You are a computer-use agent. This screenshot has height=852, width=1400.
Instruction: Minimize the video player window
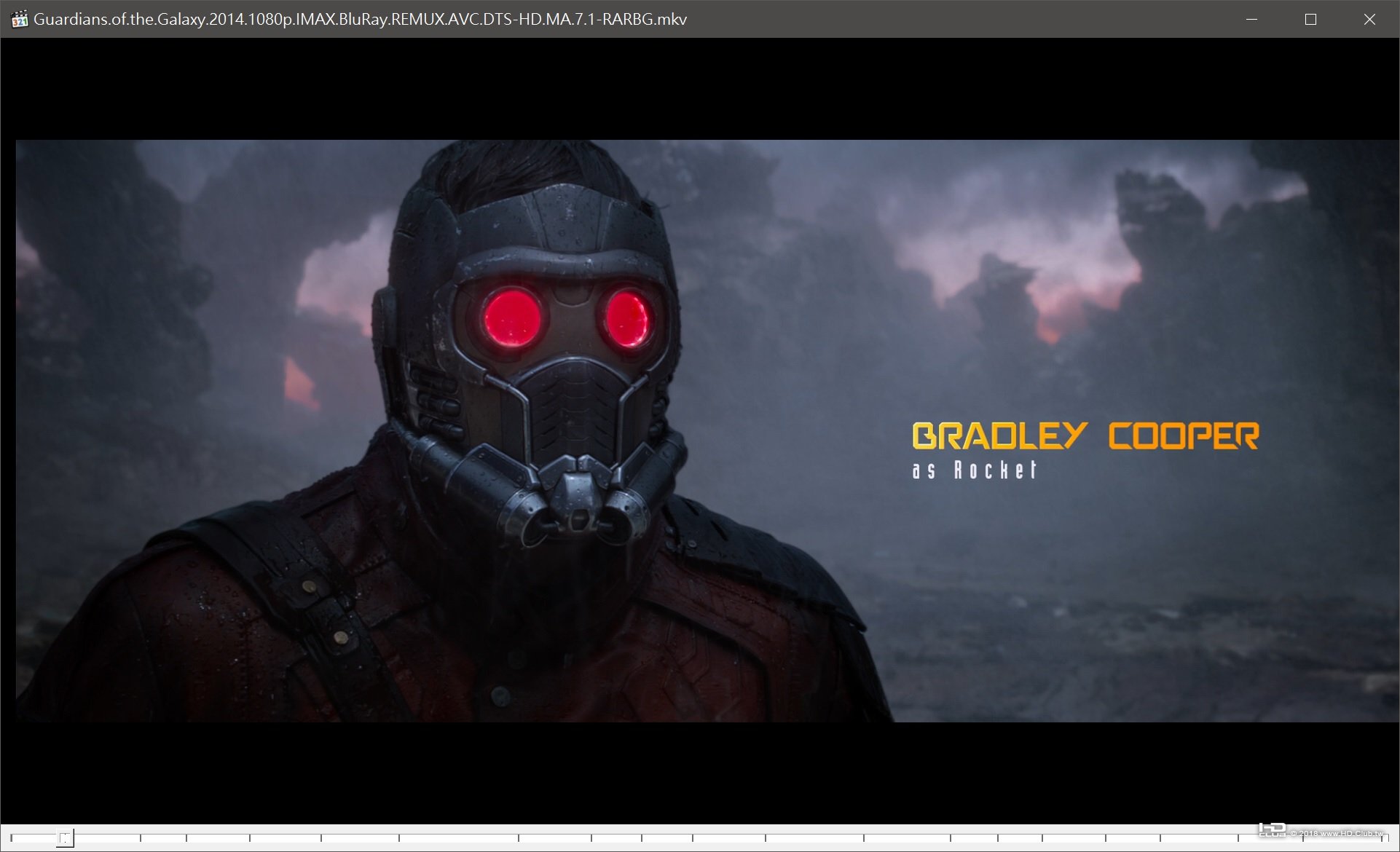(1251, 19)
